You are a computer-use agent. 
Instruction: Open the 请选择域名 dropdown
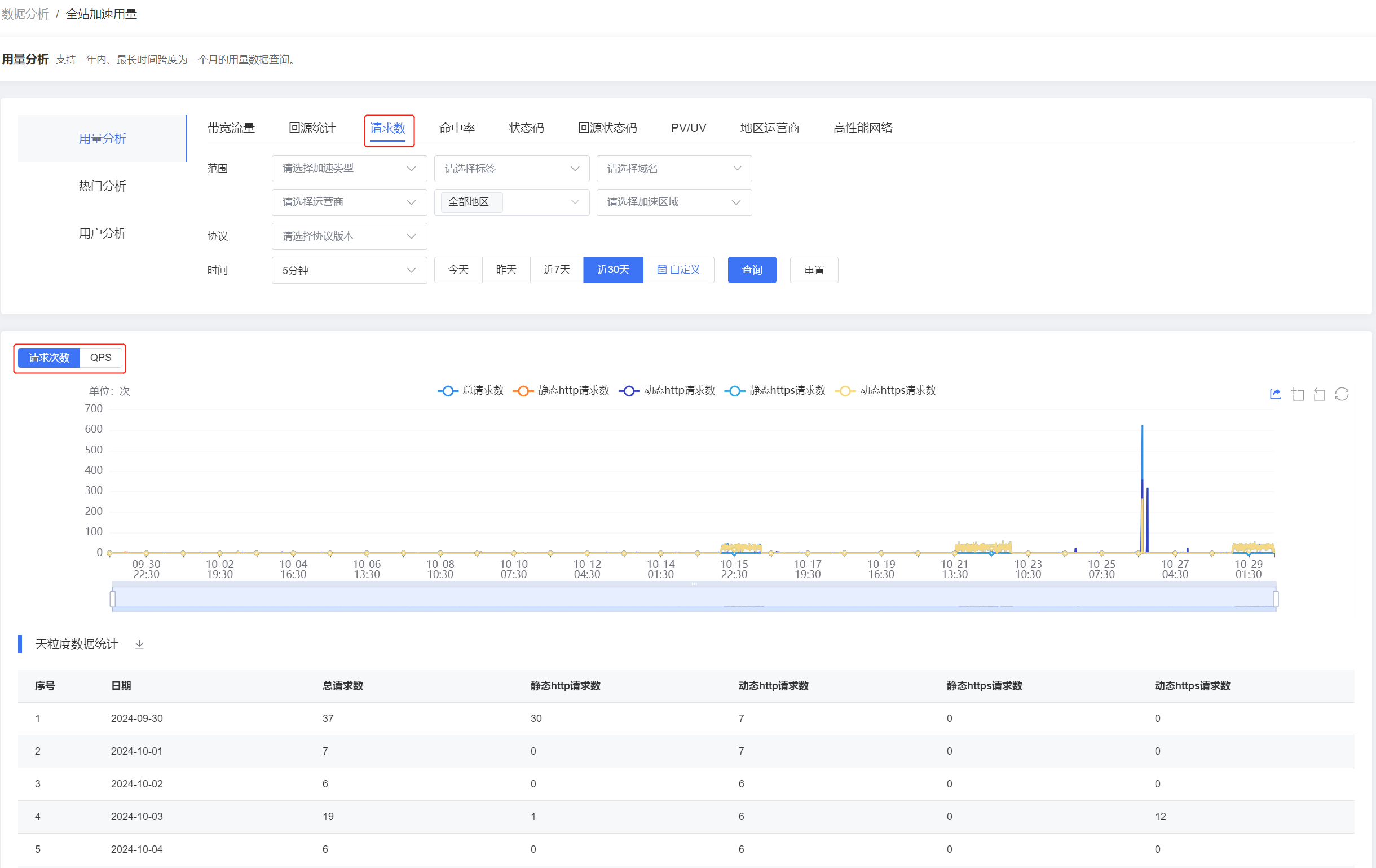point(674,169)
